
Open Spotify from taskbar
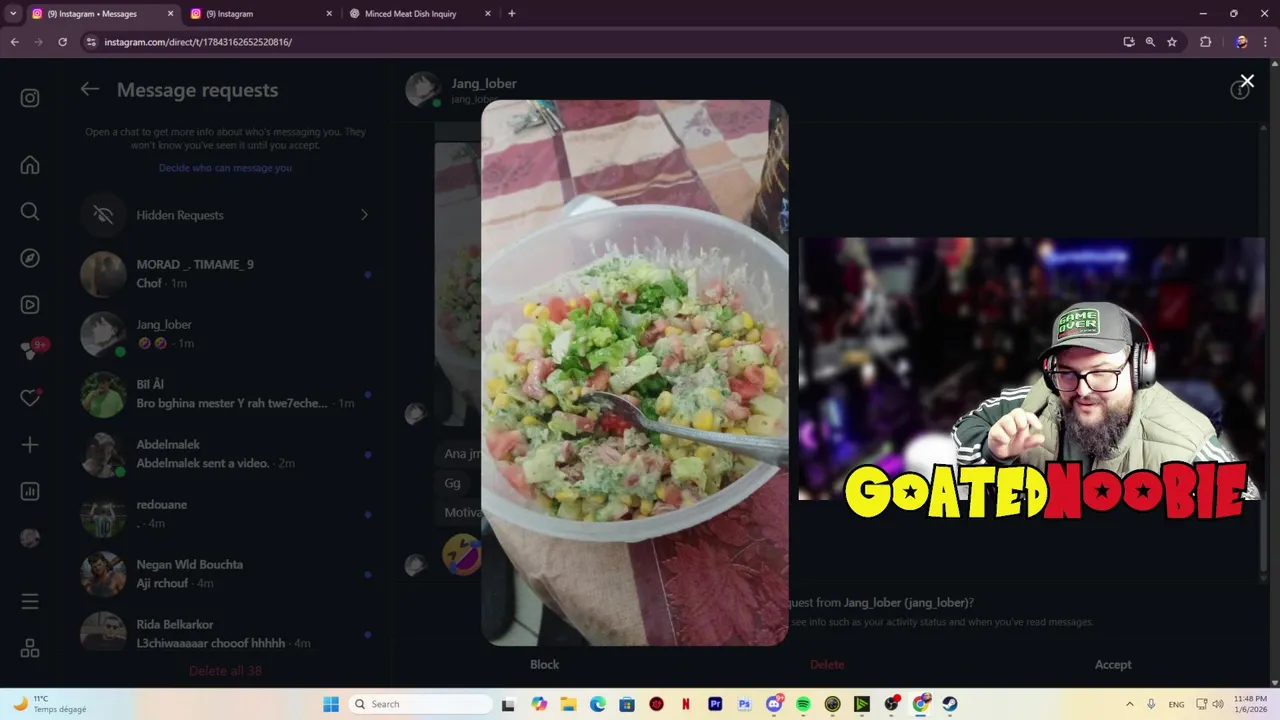803,704
